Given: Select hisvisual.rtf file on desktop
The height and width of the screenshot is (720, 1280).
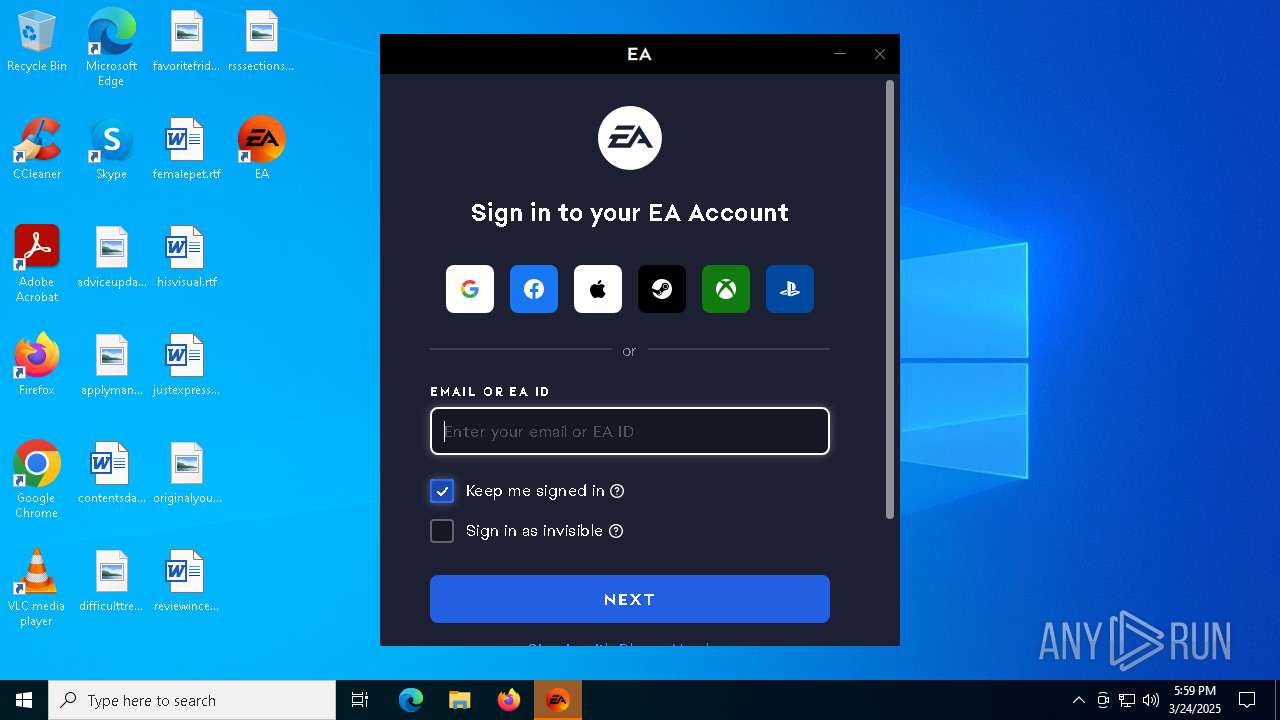Looking at the screenshot, I should 186,258.
